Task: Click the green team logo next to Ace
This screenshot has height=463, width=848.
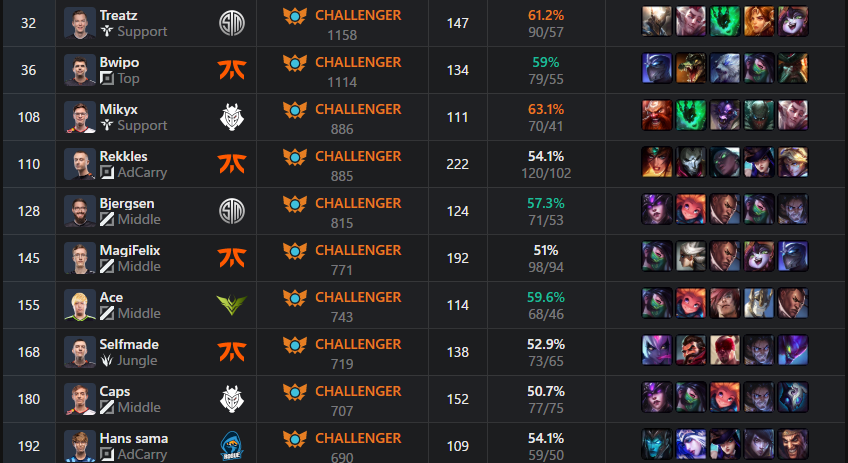Action: (231, 305)
